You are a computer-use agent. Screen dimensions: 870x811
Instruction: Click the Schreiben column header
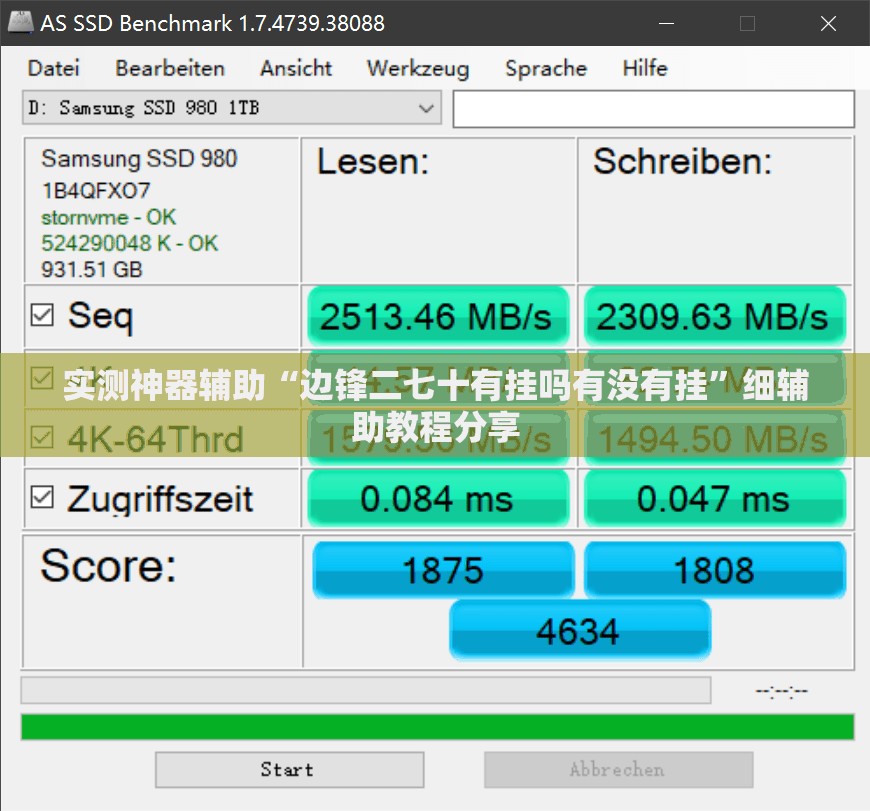click(682, 162)
